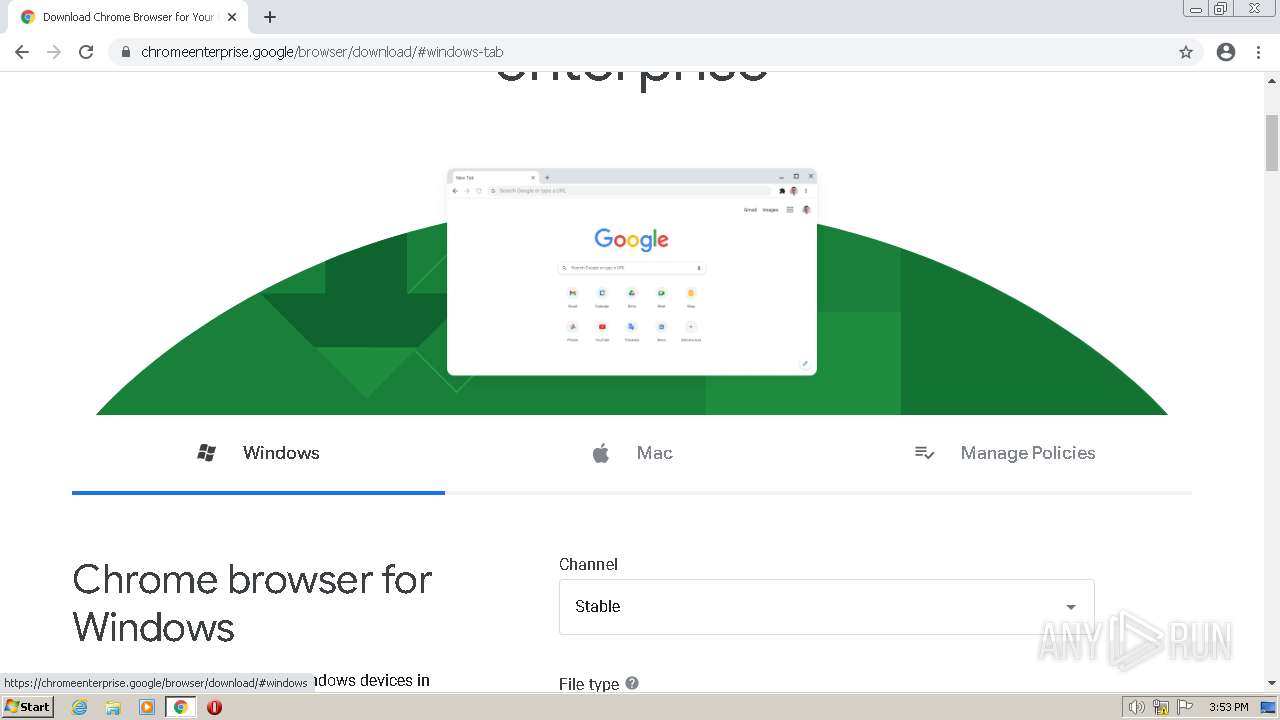Click the Chrome browser preview image

pos(632,272)
